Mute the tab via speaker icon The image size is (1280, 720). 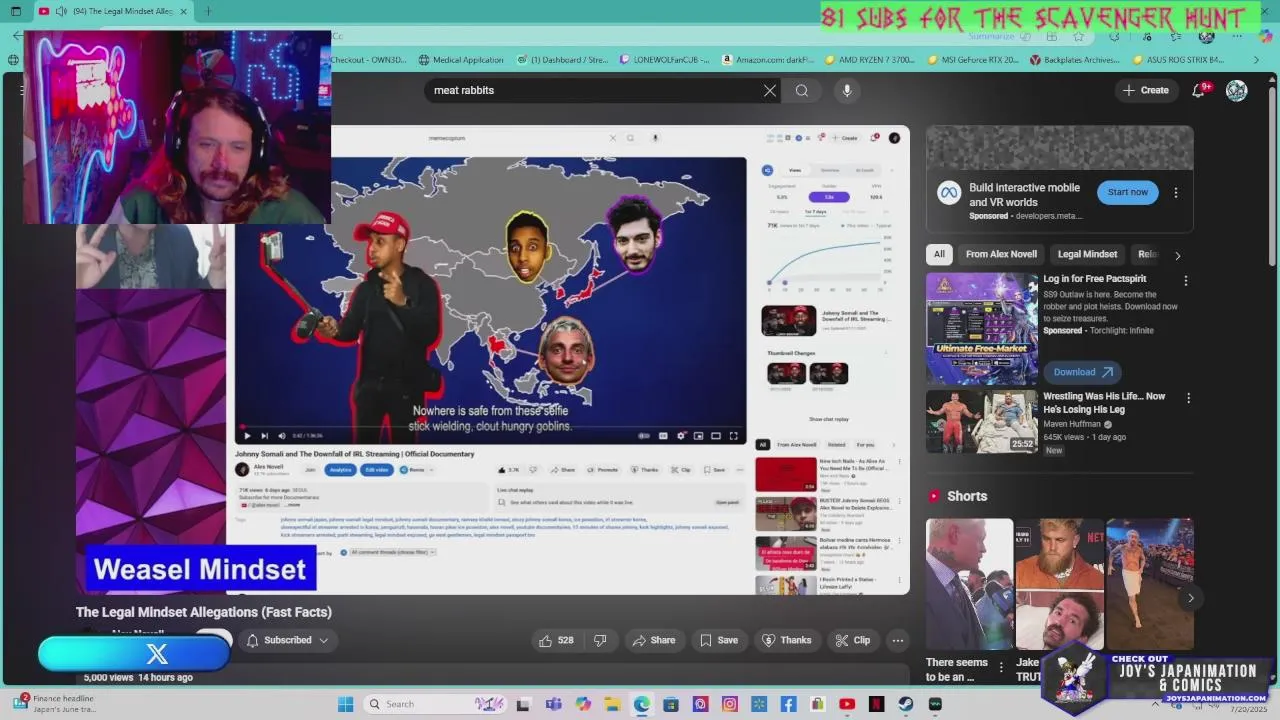62,11
